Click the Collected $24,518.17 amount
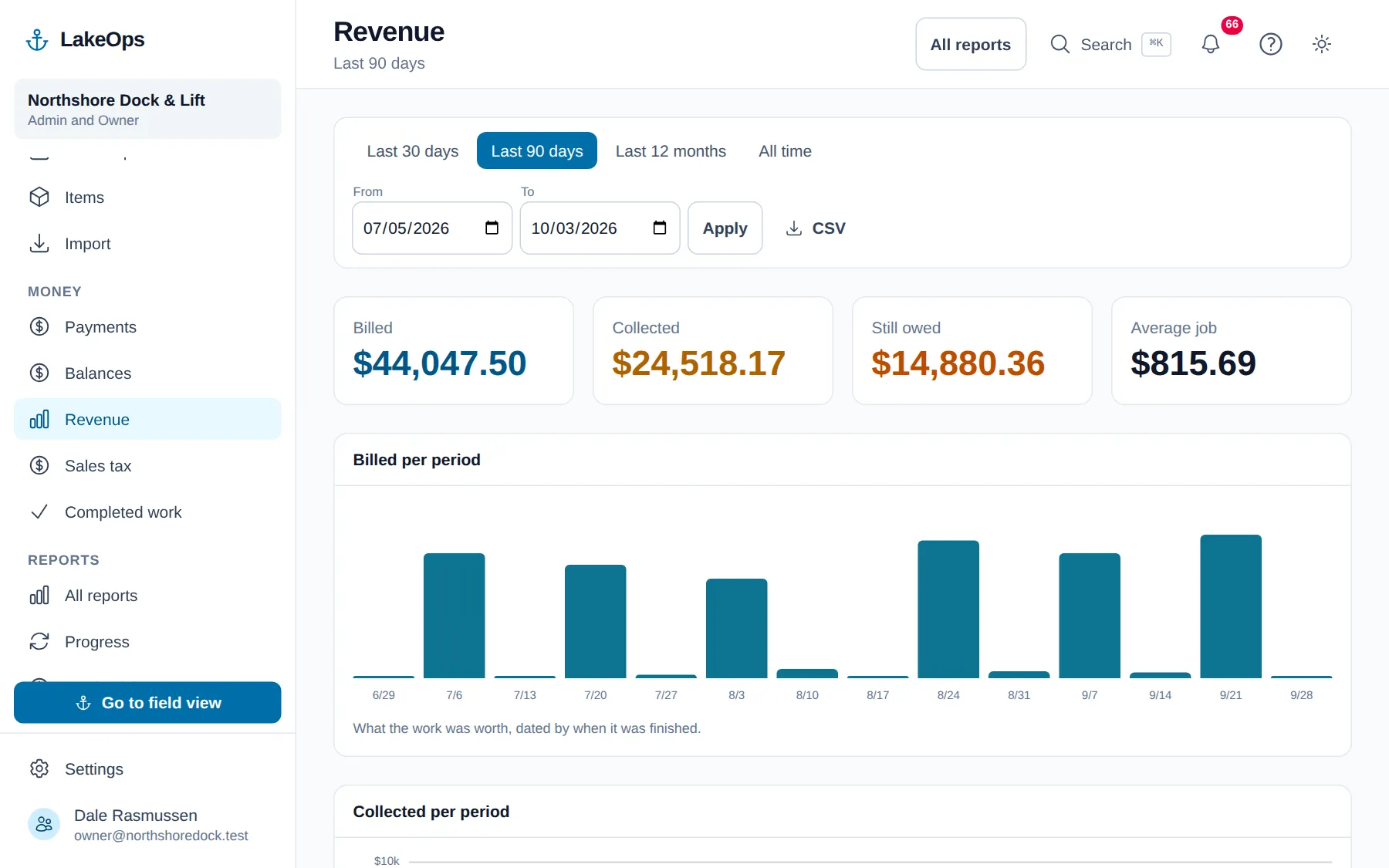The image size is (1389, 868). click(699, 363)
